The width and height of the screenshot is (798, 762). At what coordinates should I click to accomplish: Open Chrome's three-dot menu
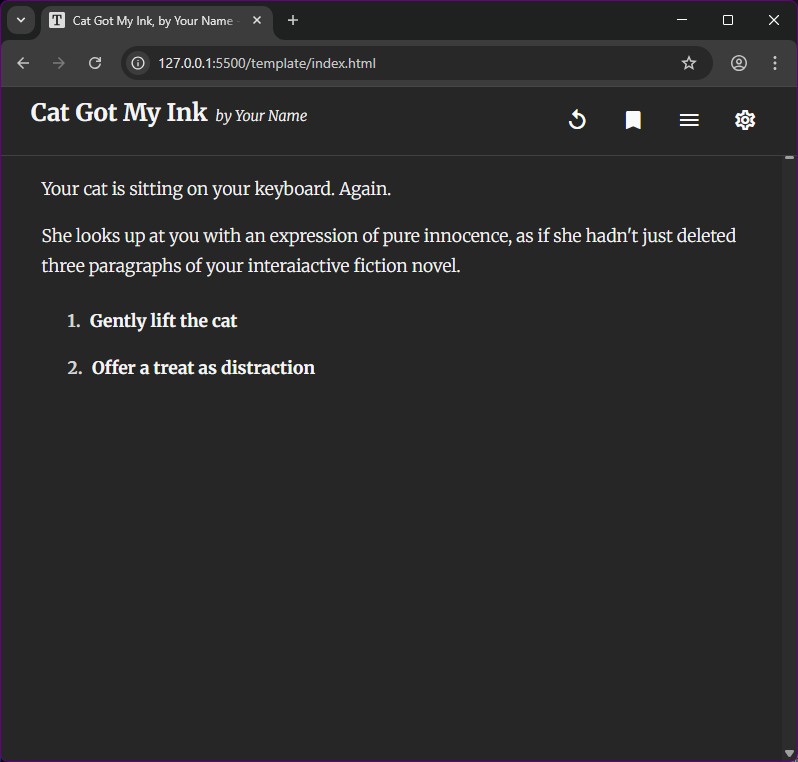point(775,63)
